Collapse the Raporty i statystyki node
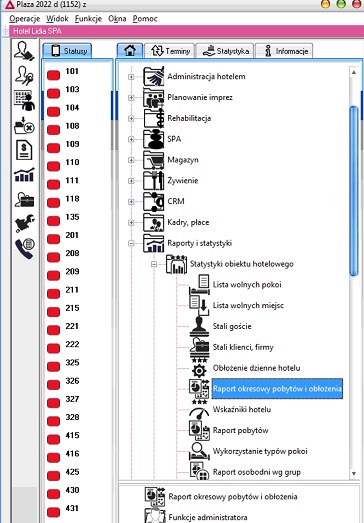Screen dimensions: 364x523 pyautogui.click(x=131, y=243)
